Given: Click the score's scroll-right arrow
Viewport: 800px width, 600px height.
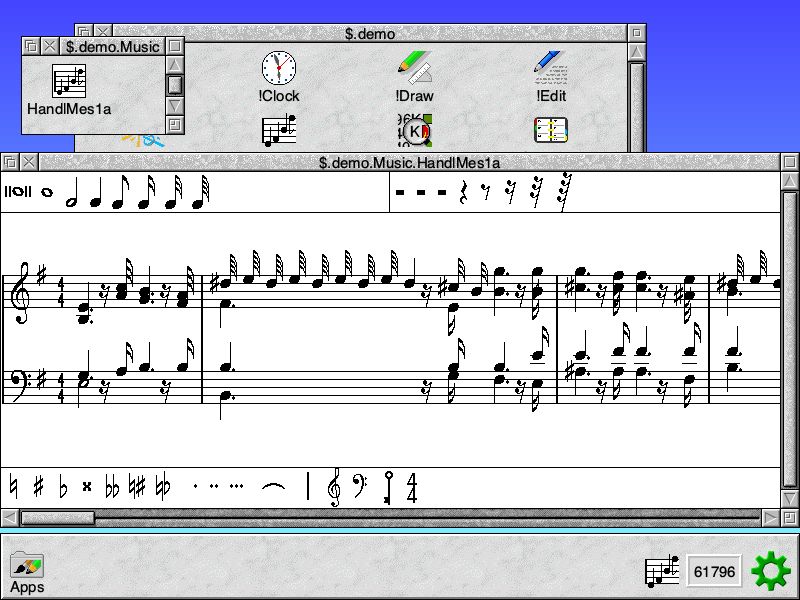Looking at the screenshot, I should [x=770, y=518].
